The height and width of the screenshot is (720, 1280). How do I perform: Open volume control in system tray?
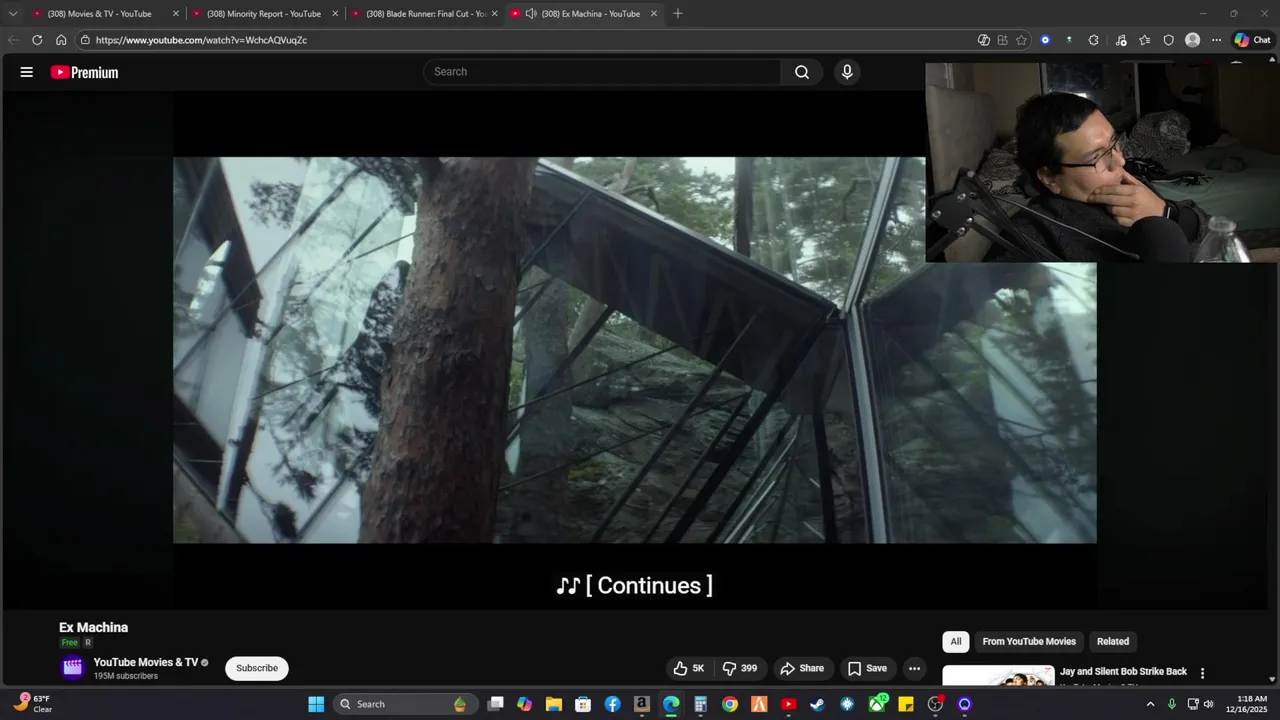pos(1209,704)
